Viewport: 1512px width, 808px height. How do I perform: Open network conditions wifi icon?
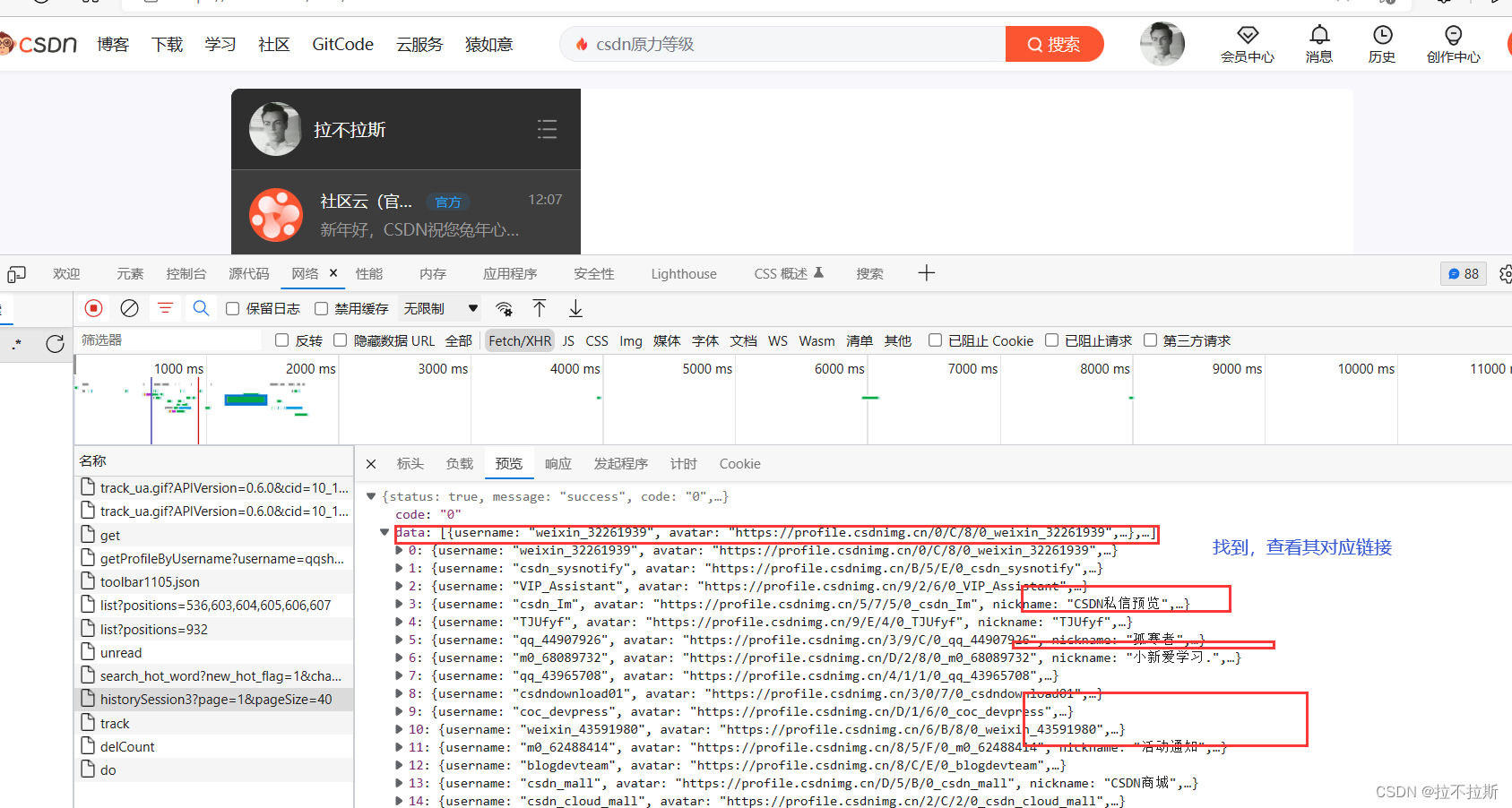tap(505, 309)
